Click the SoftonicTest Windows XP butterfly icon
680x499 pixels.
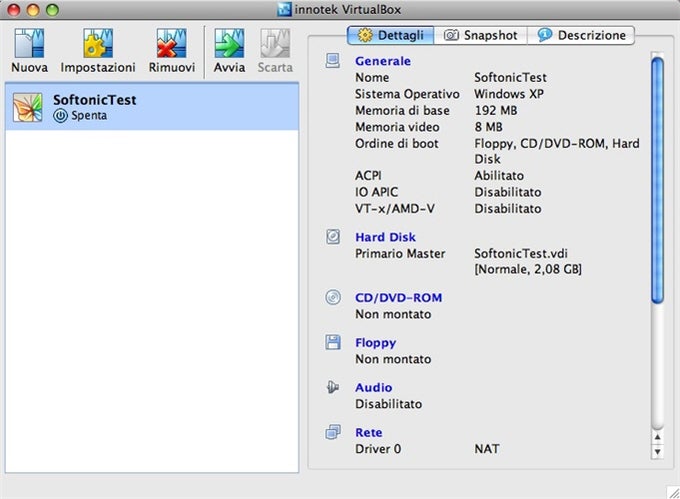(28, 108)
